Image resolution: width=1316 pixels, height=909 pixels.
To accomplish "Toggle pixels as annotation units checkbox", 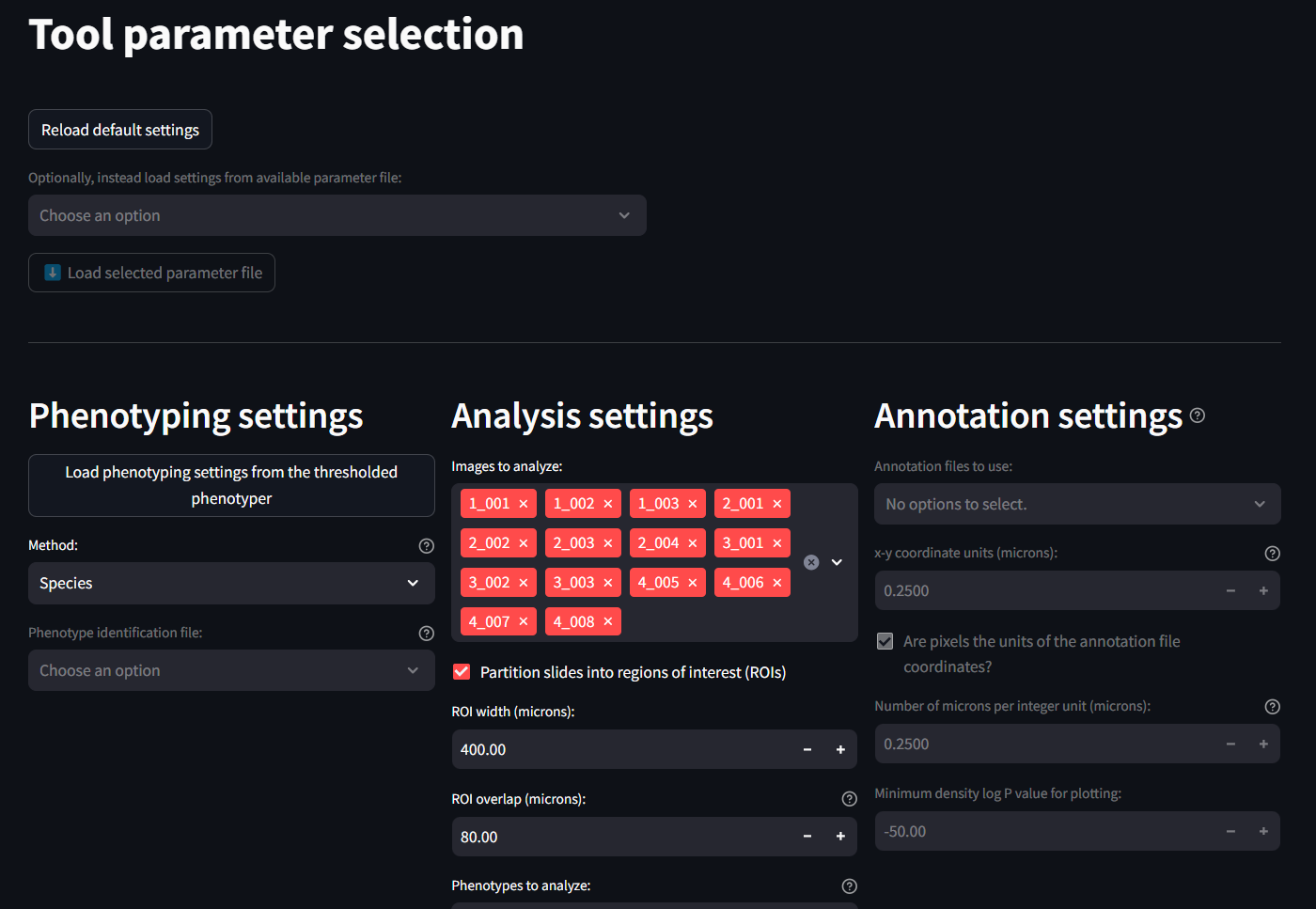I will click(885, 641).
